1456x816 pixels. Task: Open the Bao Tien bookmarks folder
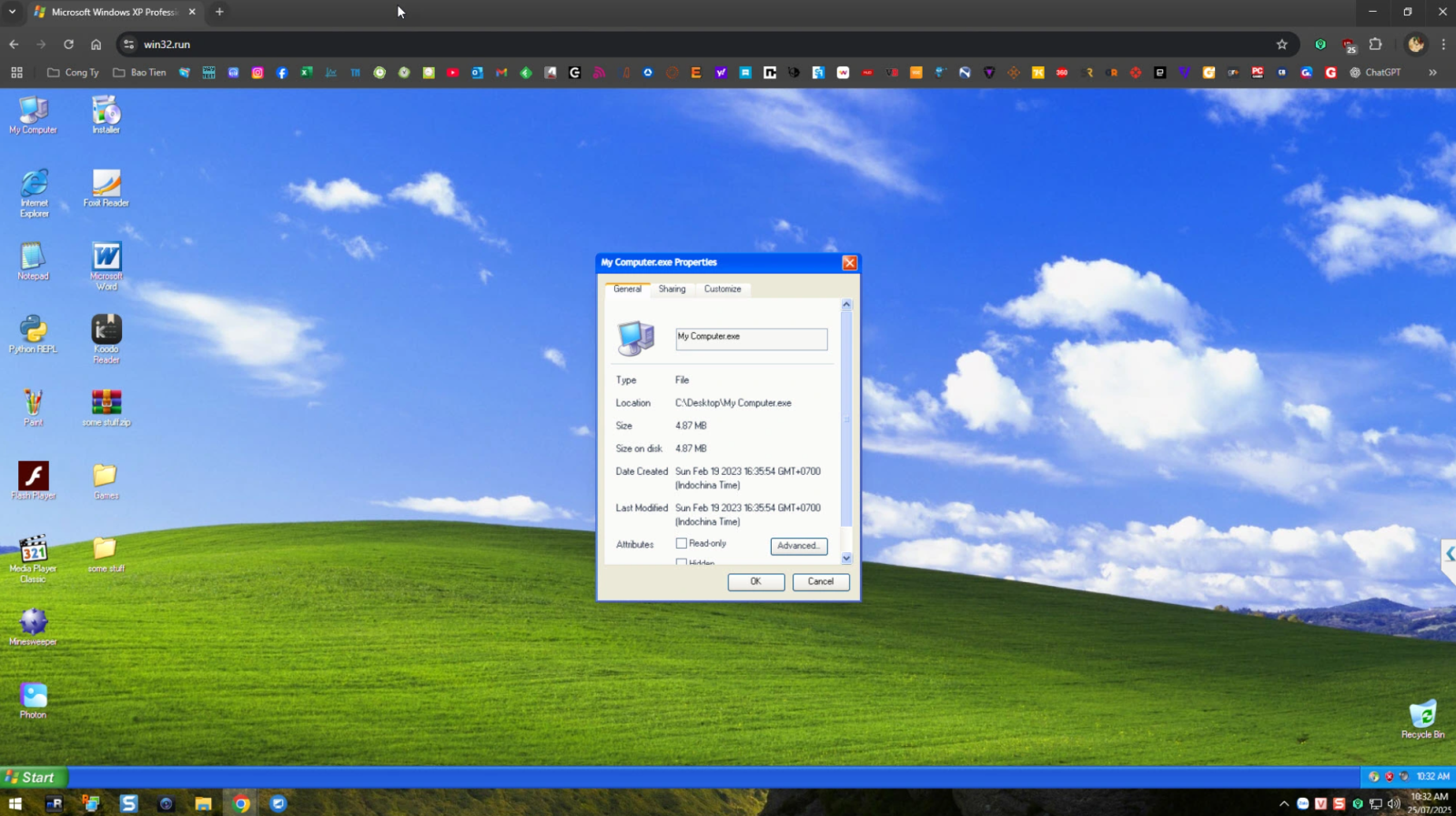(x=139, y=73)
